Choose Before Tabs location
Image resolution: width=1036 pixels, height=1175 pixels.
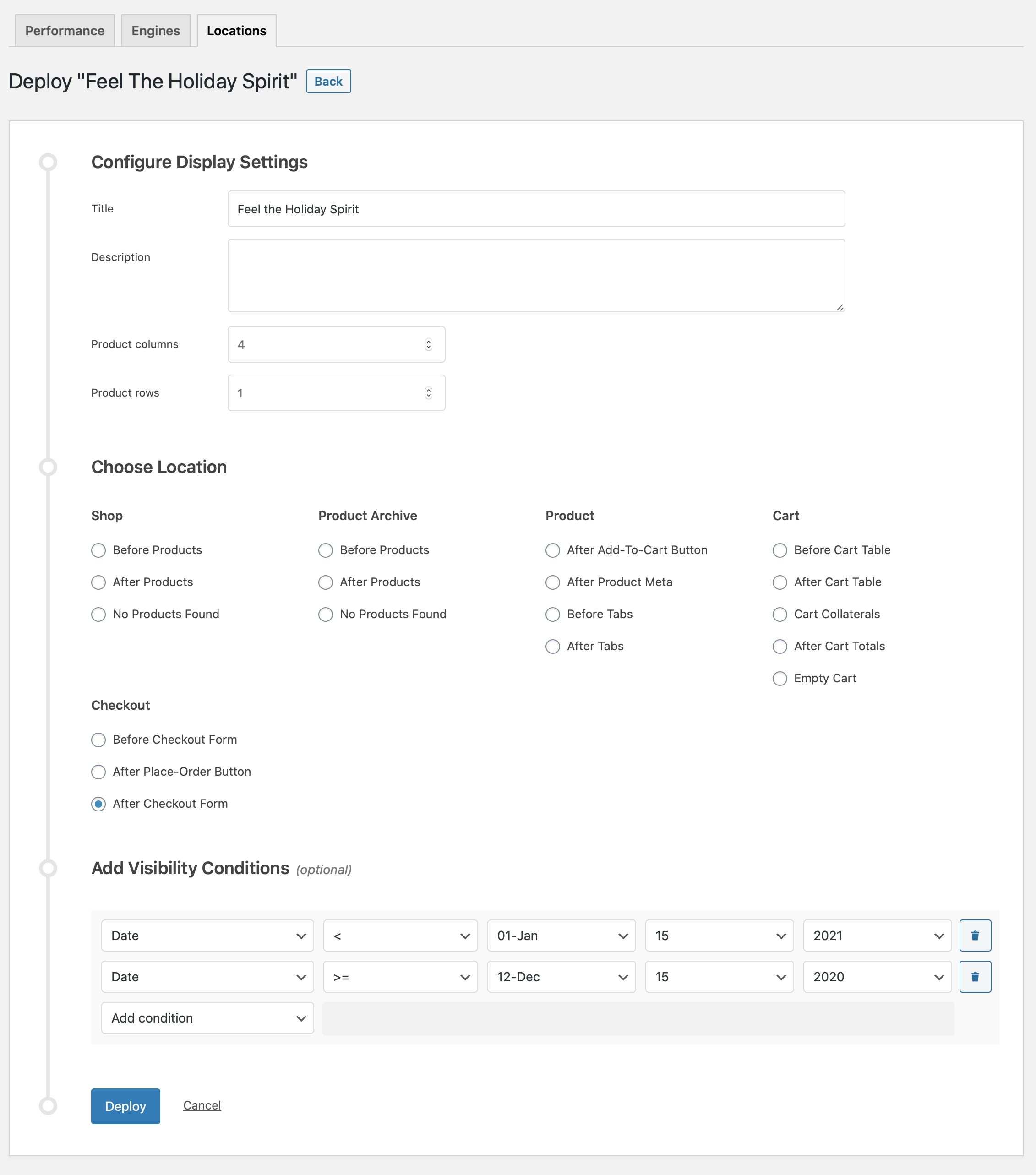(552, 615)
